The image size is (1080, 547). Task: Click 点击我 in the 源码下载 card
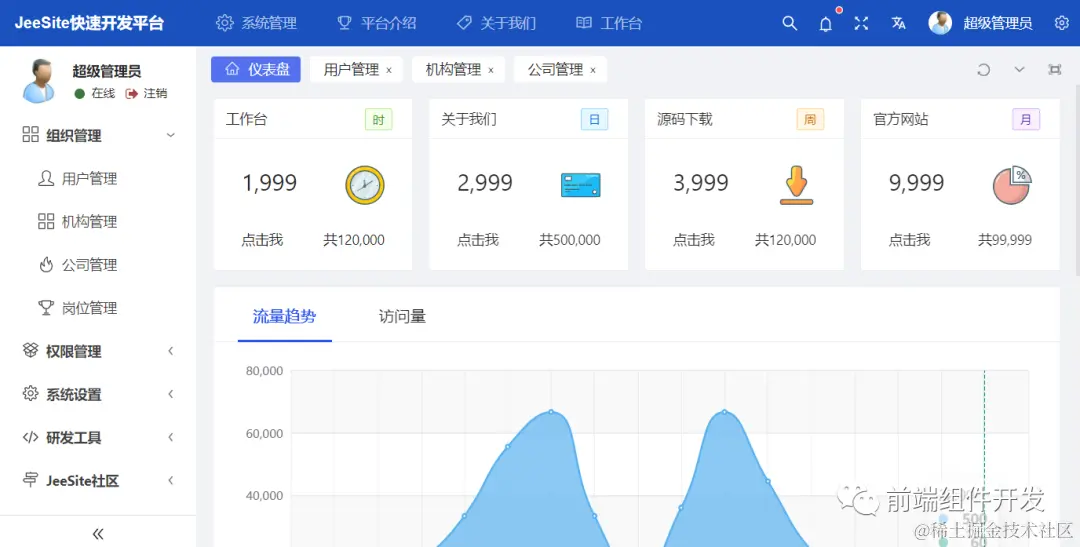tap(694, 240)
